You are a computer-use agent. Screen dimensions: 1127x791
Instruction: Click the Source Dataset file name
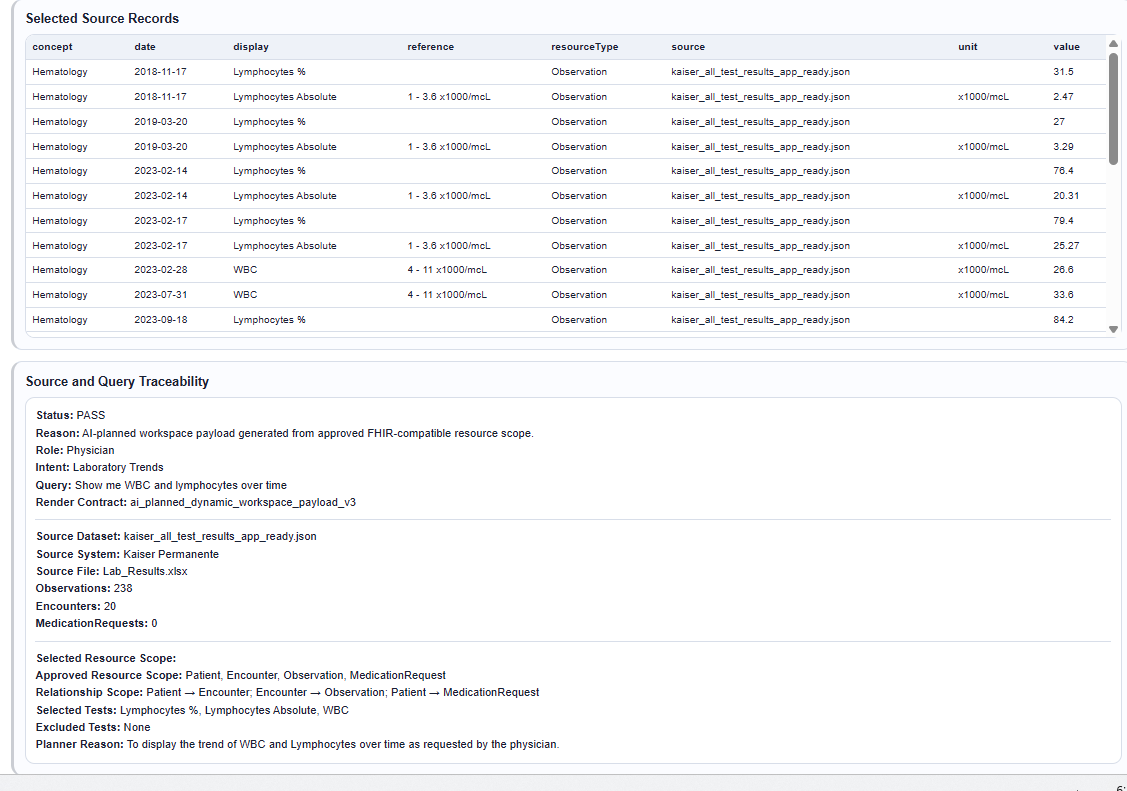click(x=220, y=536)
